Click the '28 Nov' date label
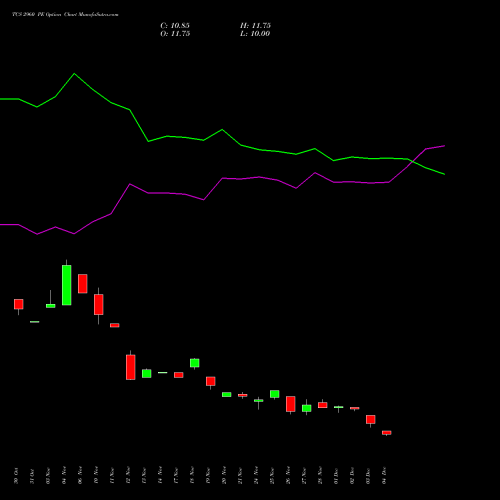Image resolution: width=500 pixels, height=500 pixels. pos(320,476)
